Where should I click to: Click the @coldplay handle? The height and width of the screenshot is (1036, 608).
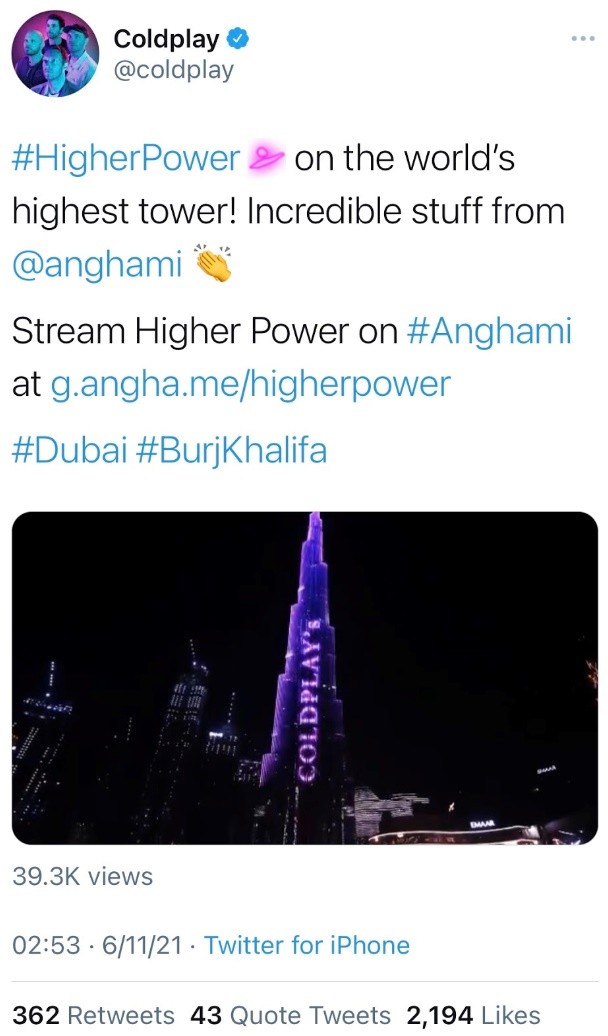(x=174, y=69)
